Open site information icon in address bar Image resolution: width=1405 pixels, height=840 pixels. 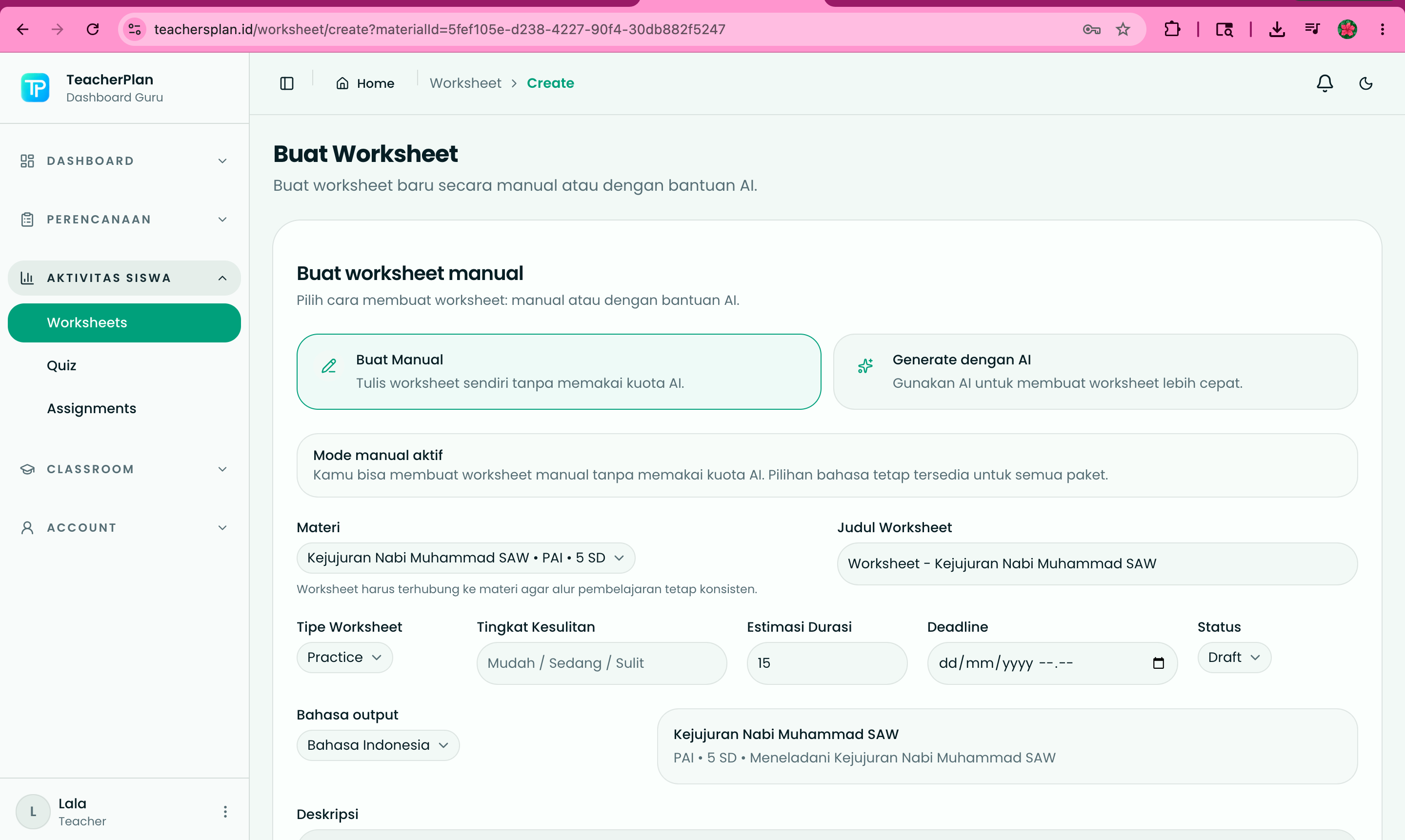pyautogui.click(x=134, y=29)
